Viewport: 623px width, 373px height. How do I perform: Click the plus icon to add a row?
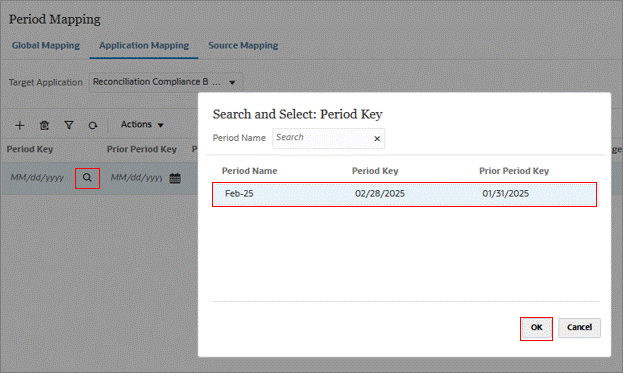tap(19, 126)
